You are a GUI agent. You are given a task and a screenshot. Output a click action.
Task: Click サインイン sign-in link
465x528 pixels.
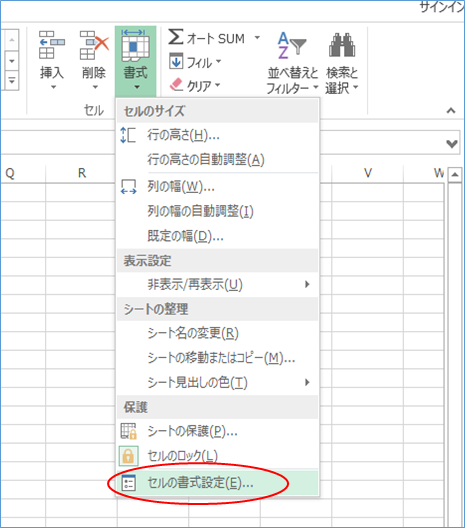point(442,7)
